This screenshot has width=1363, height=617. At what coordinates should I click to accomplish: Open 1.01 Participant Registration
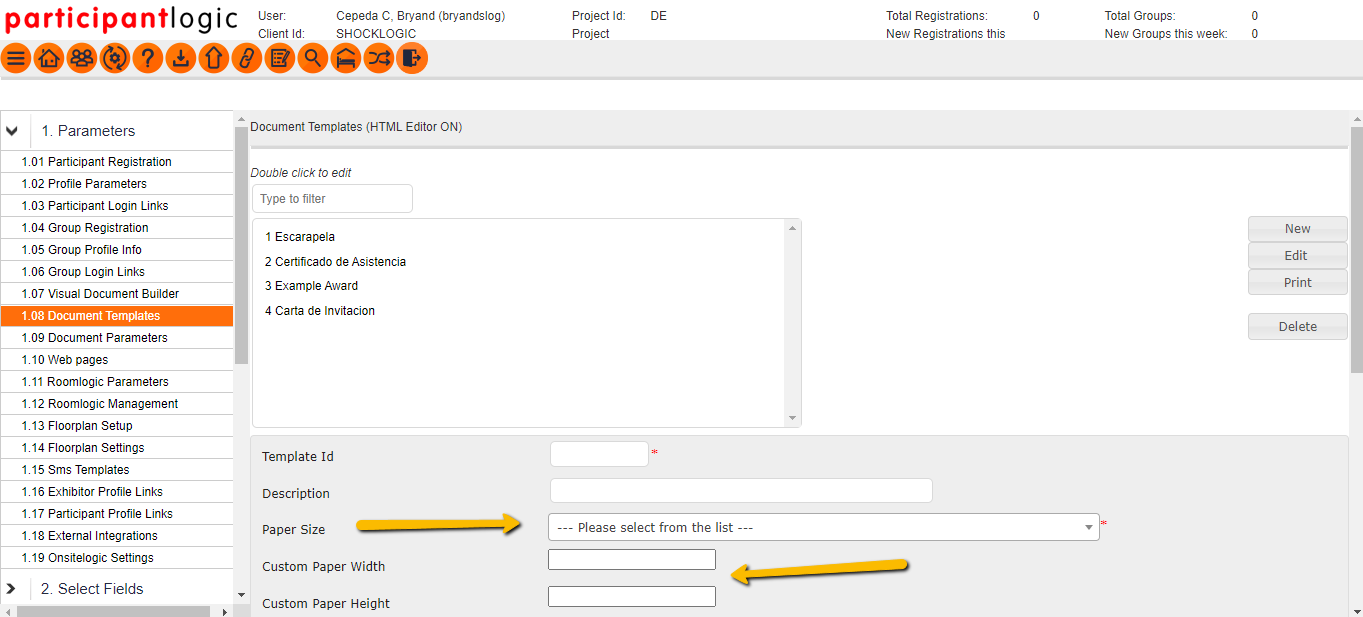pos(117,162)
